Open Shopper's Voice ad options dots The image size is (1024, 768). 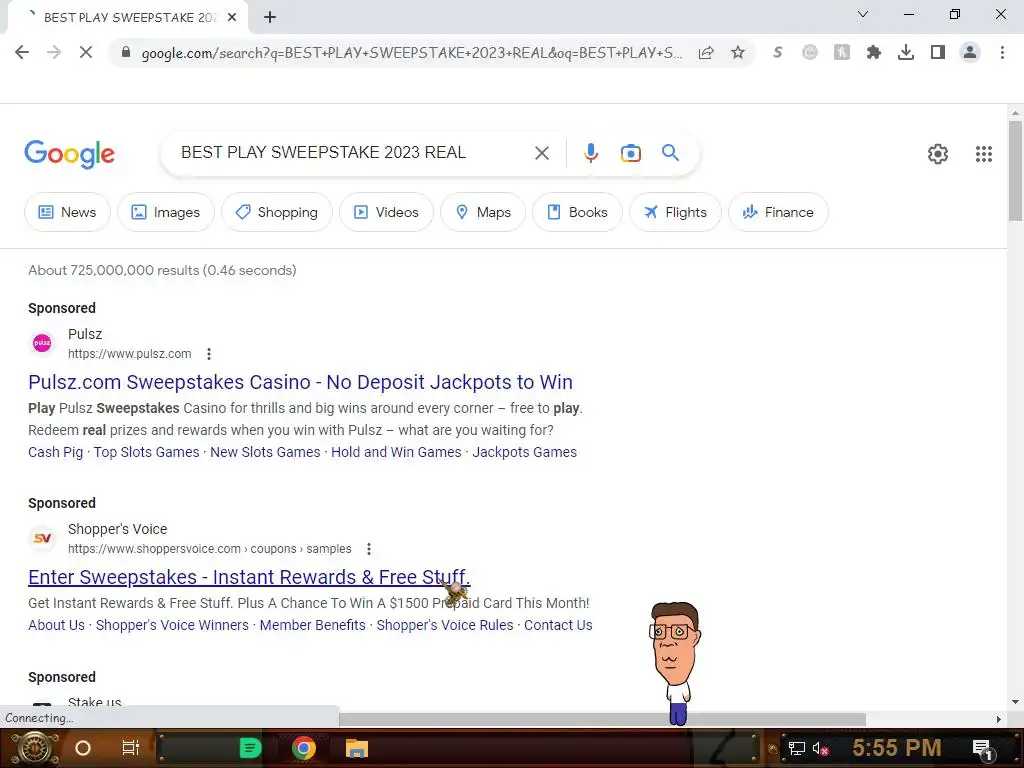pos(369,549)
